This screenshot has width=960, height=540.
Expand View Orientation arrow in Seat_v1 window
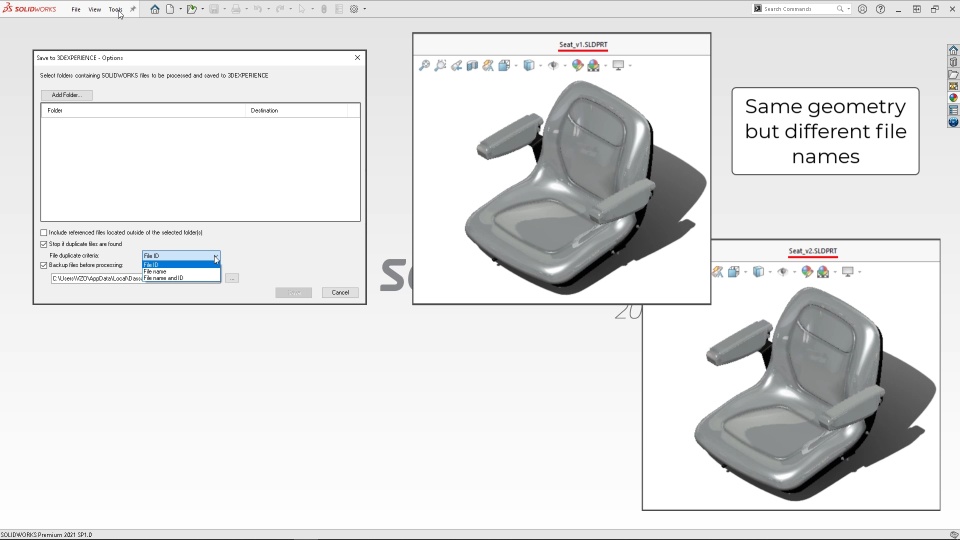point(516,66)
